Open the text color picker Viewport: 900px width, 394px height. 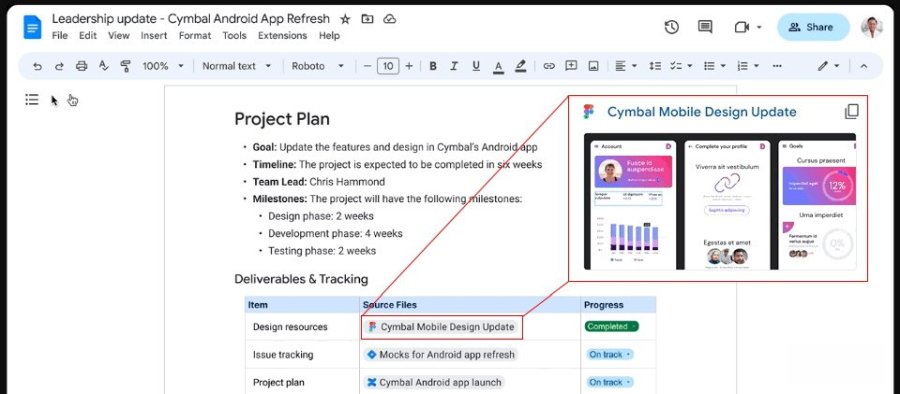[x=498, y=66]
